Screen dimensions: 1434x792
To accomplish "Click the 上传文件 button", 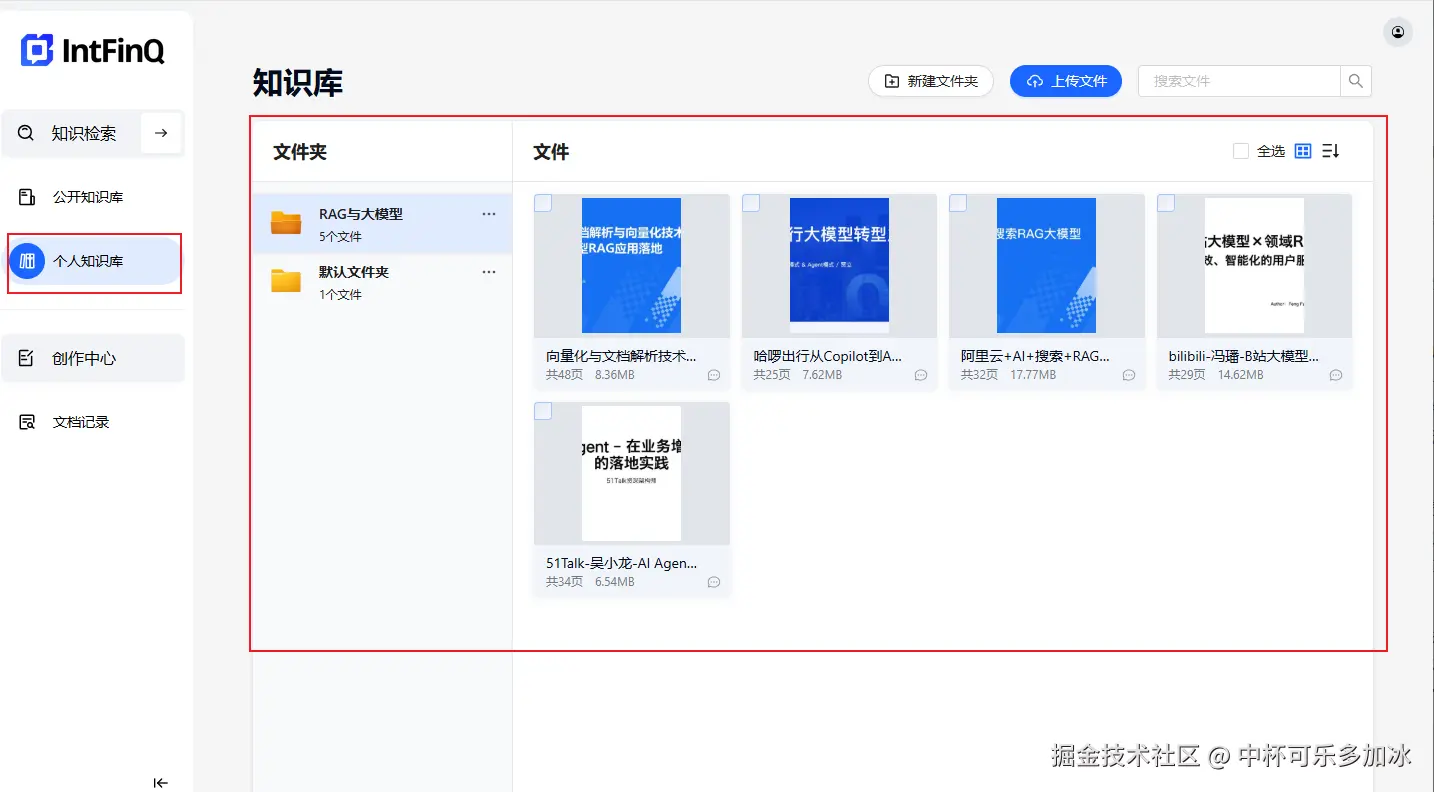I will (x=1066, y=81).
